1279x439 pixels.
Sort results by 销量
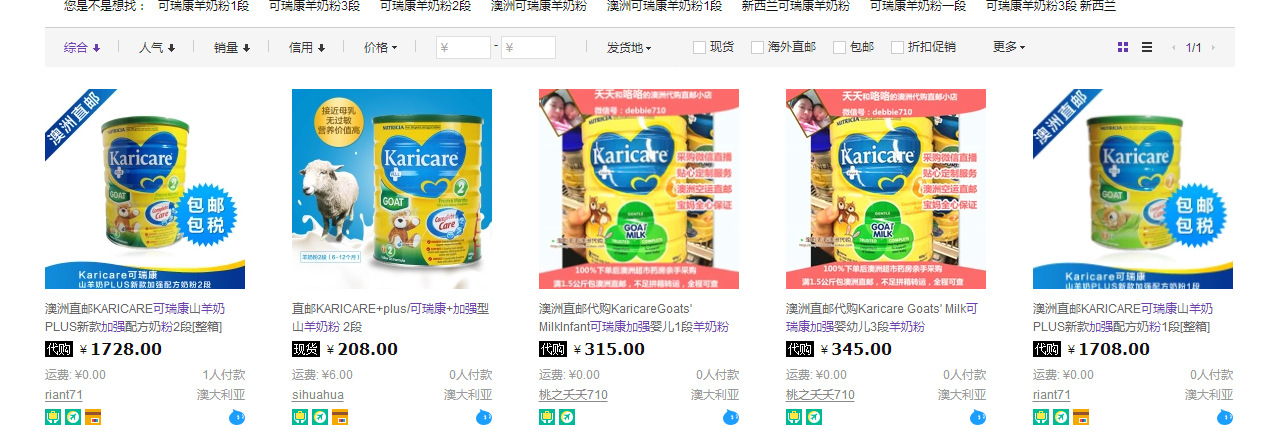[232, 47]
